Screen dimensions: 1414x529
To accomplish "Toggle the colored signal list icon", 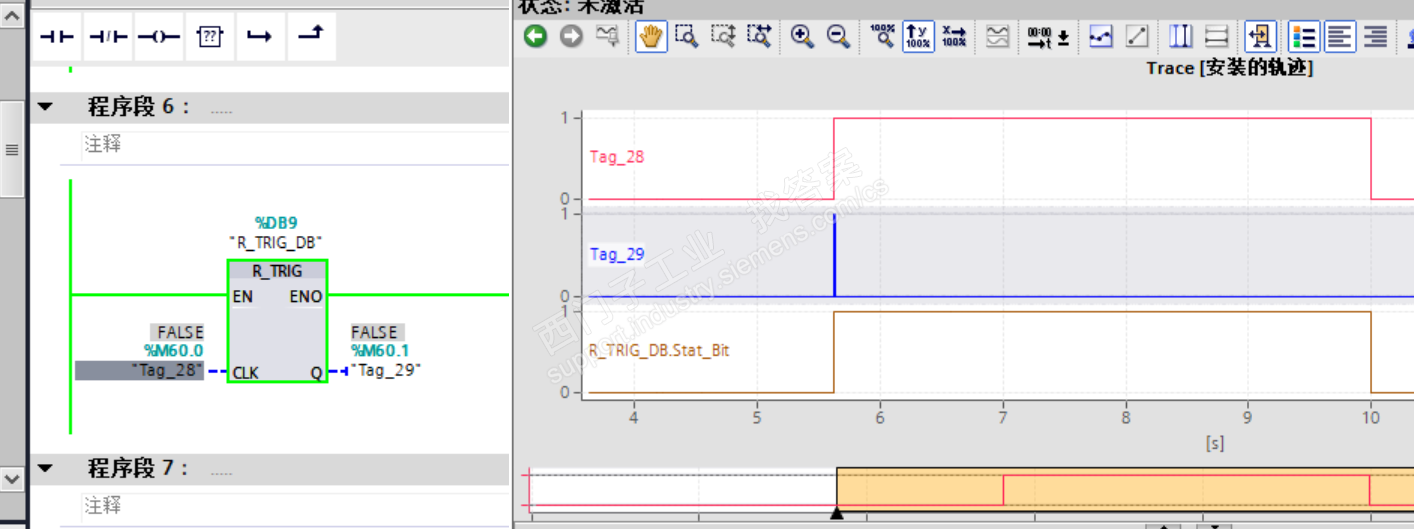I will click(1304, 37).
